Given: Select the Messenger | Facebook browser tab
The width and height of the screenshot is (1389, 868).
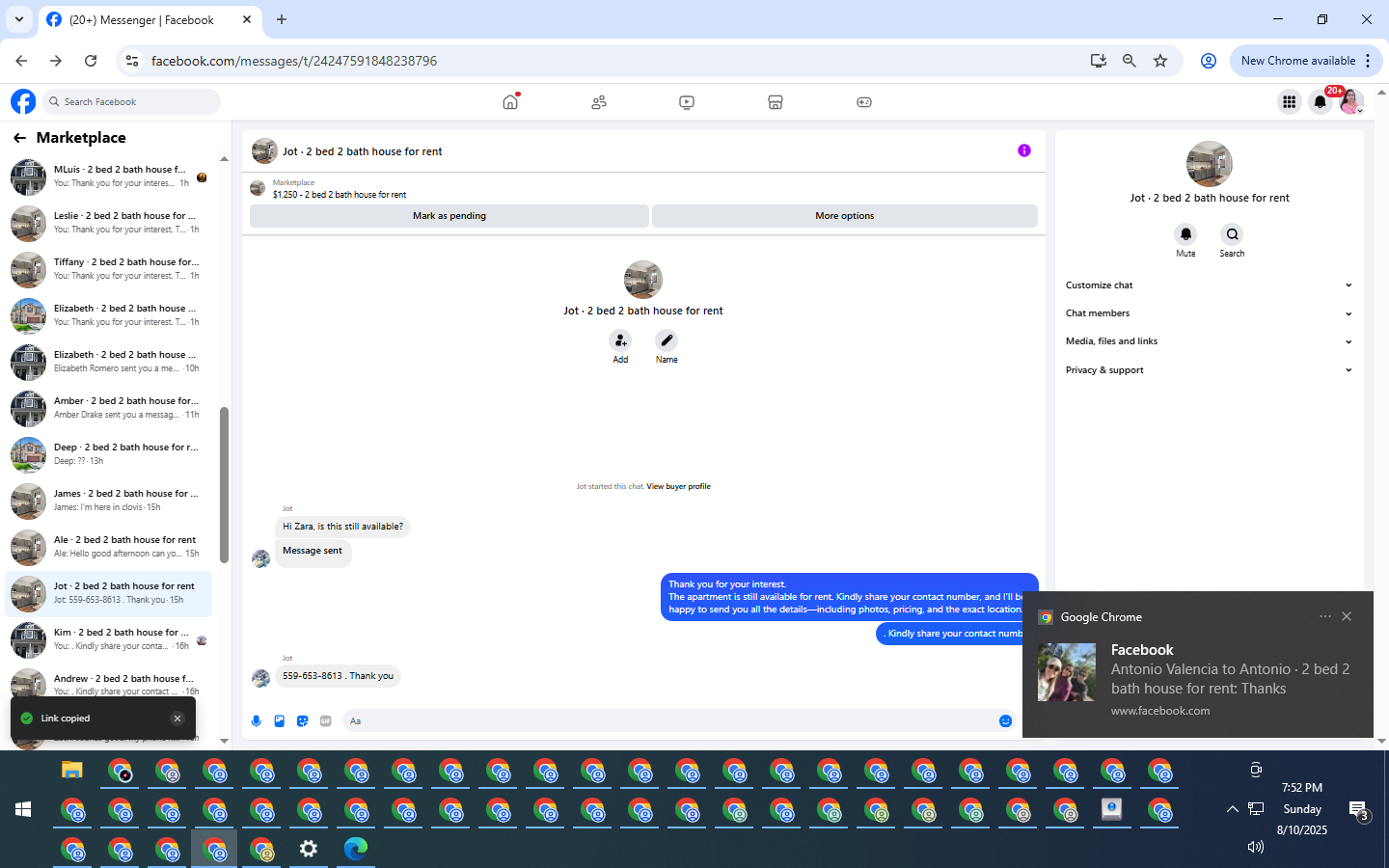Looking at the screenshot, I should point(150,19).
